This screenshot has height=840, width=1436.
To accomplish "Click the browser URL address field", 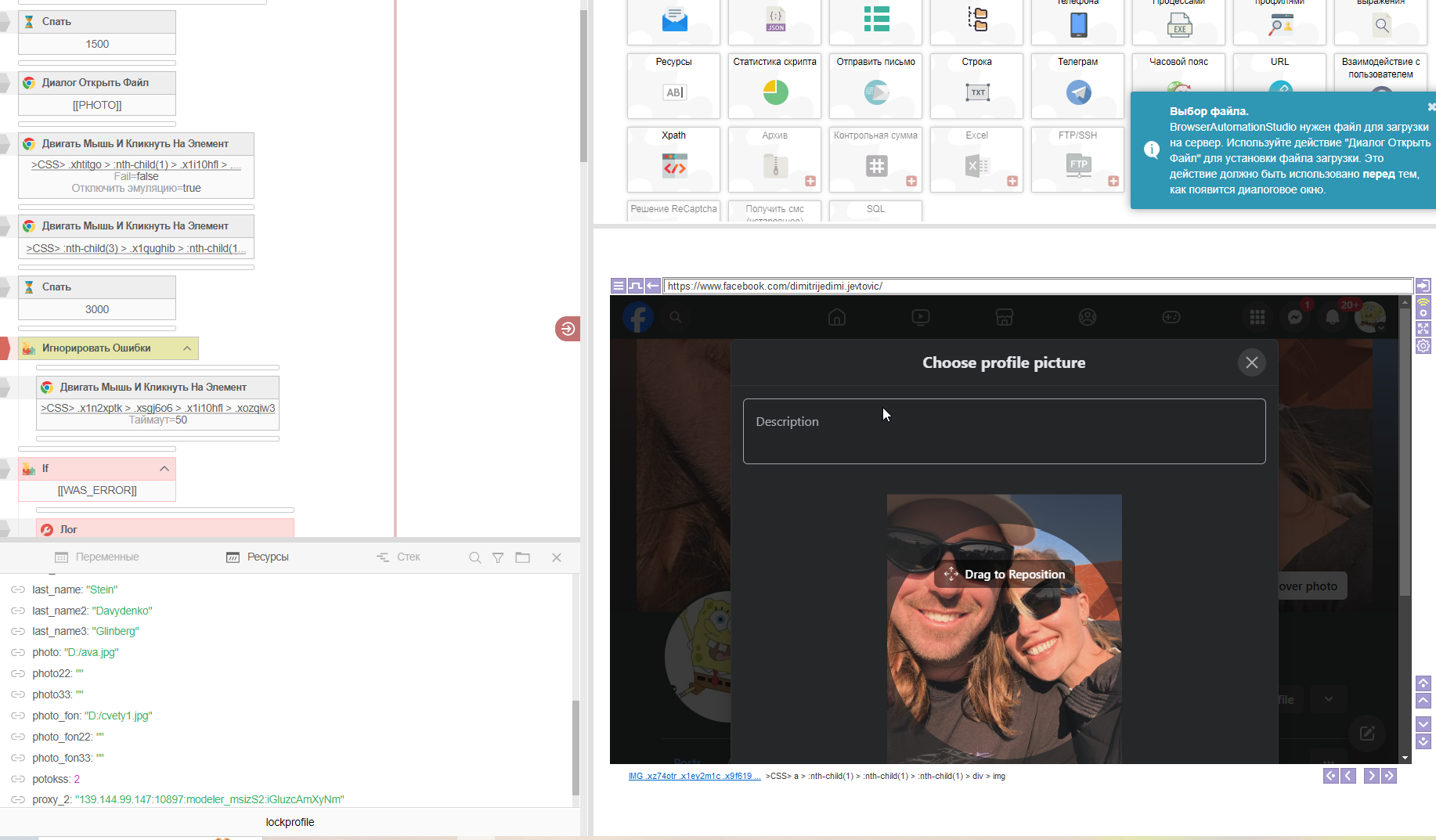I will [x=1037, y=287].
